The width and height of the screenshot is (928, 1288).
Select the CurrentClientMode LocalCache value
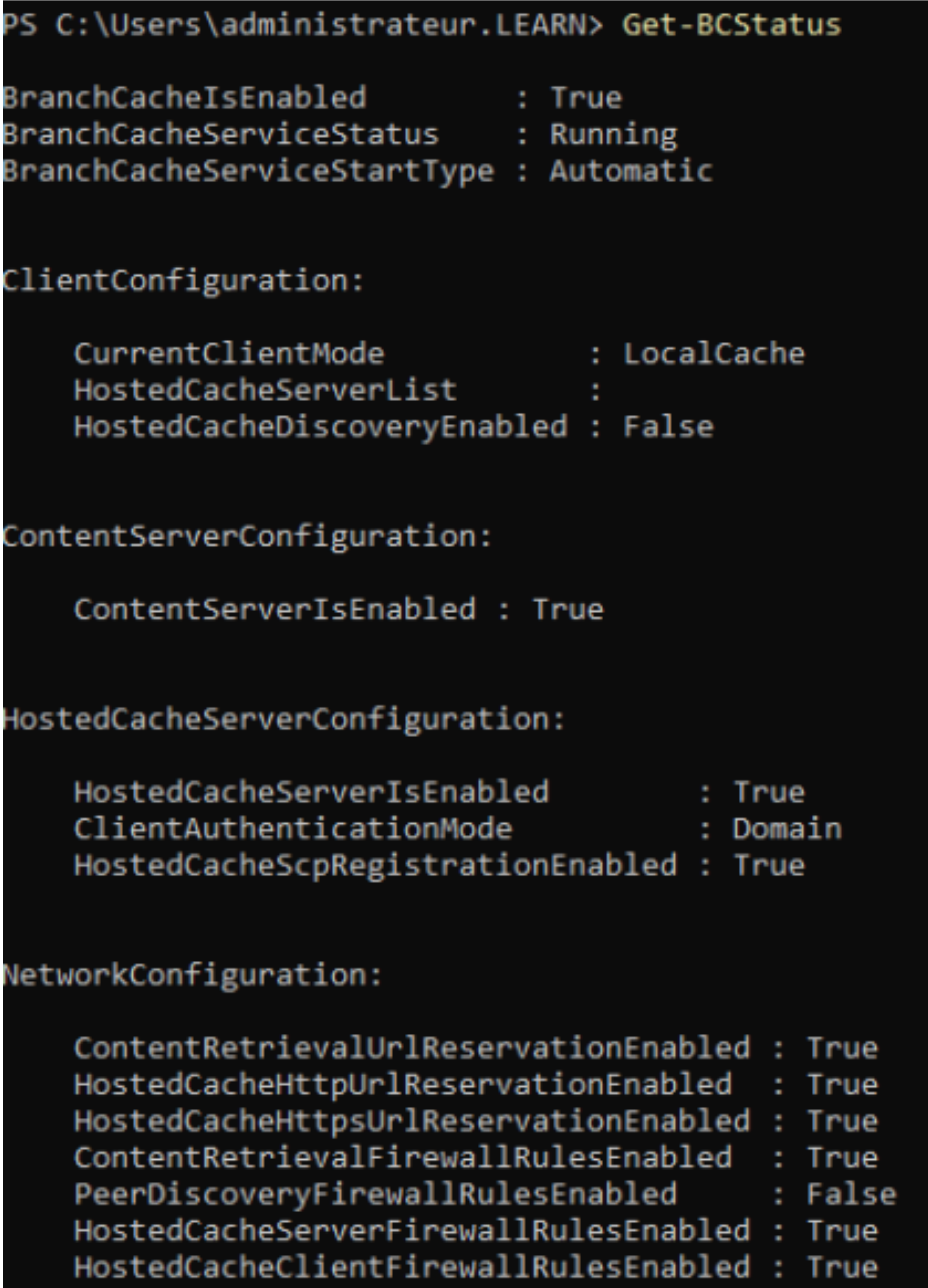(x=713, y=354)
